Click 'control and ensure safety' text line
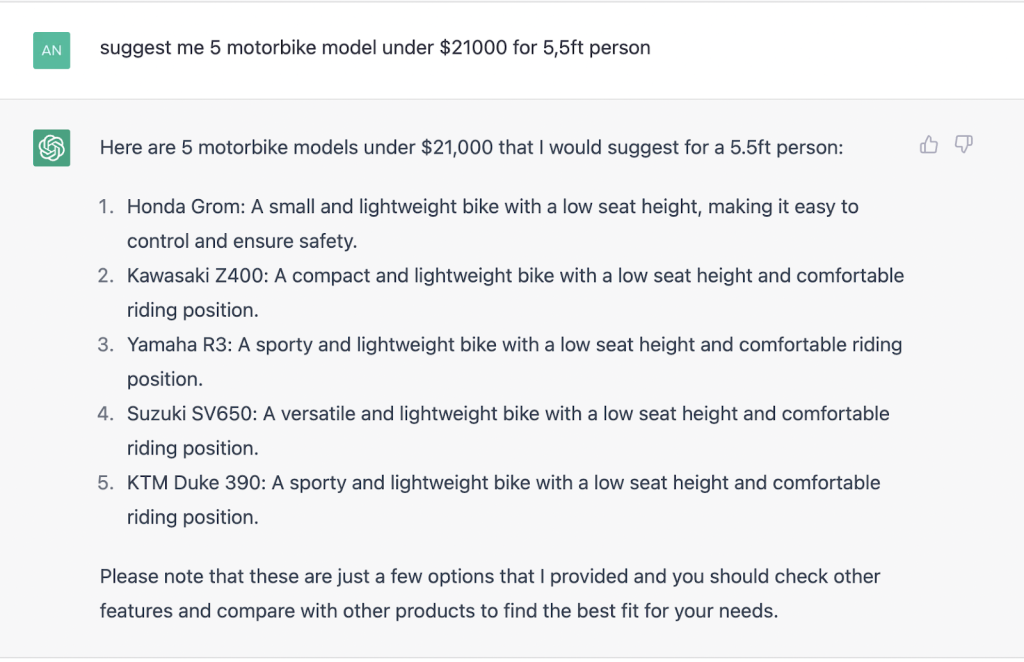Image resolution: width=1024 pixels, height=662 pixels. pos(241,241)
